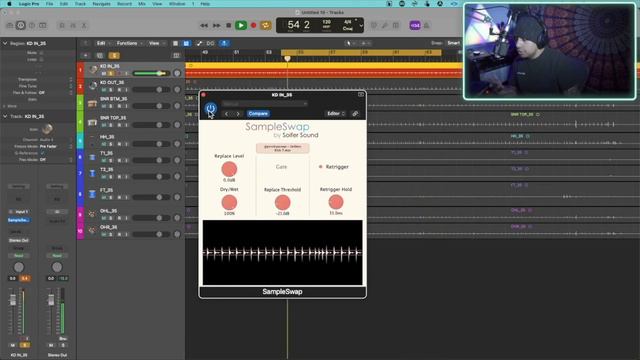Mute the KD OUT_35 track

point(104,89)
